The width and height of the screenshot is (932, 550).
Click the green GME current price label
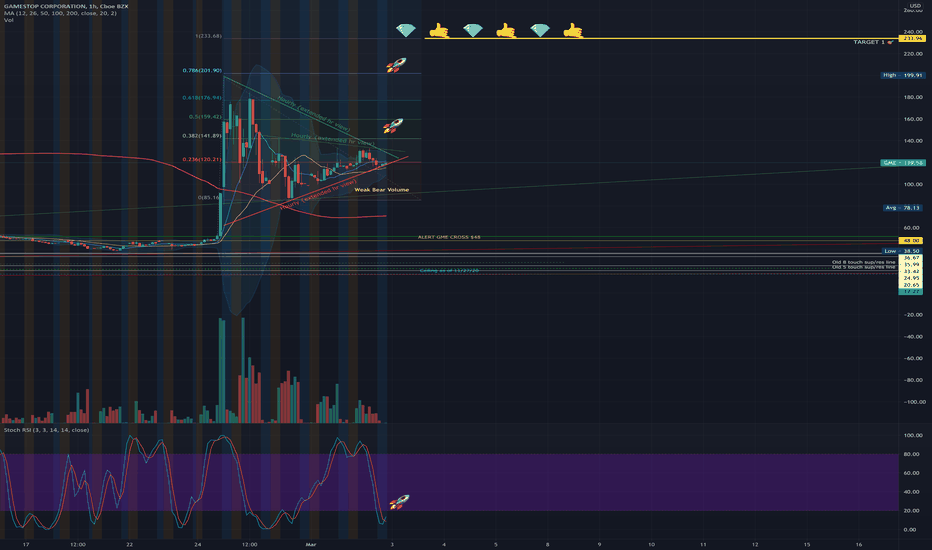(x=903, y=162)
